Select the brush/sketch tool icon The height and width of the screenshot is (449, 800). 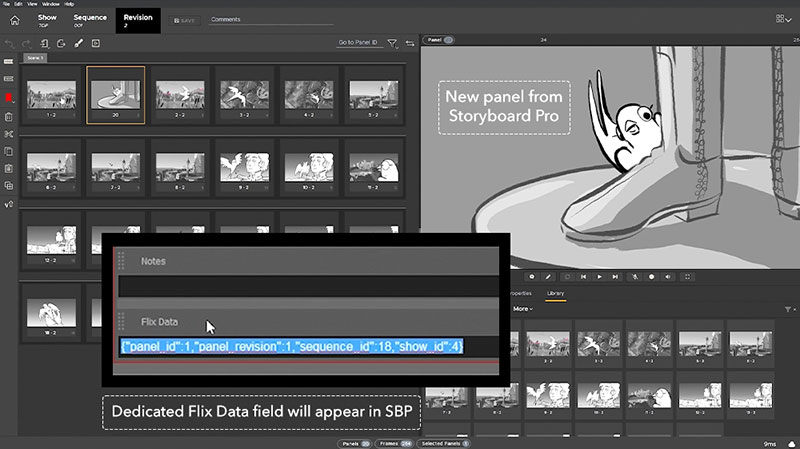[x=79, y=43]
